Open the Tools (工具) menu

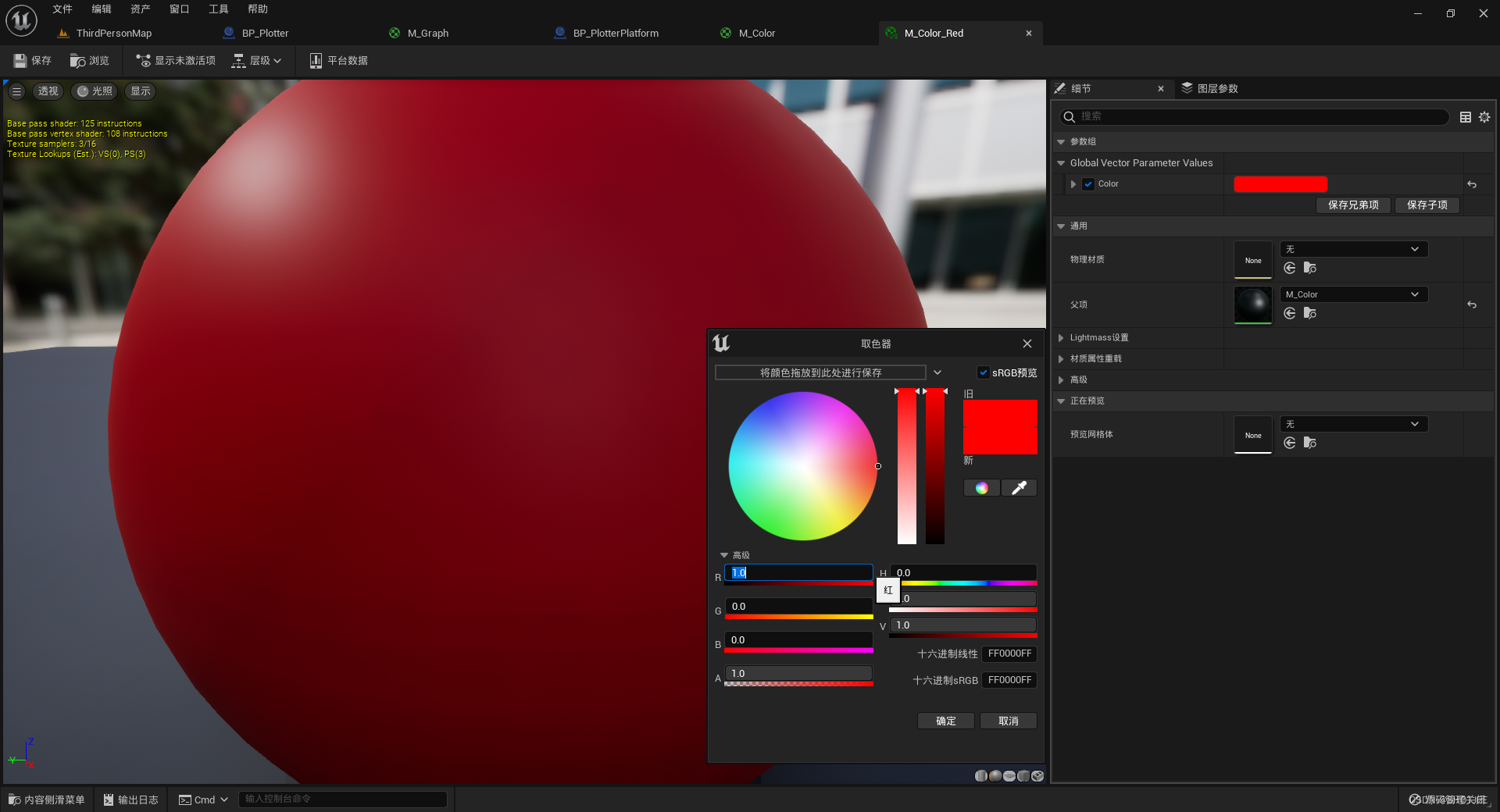pos(219,9)
